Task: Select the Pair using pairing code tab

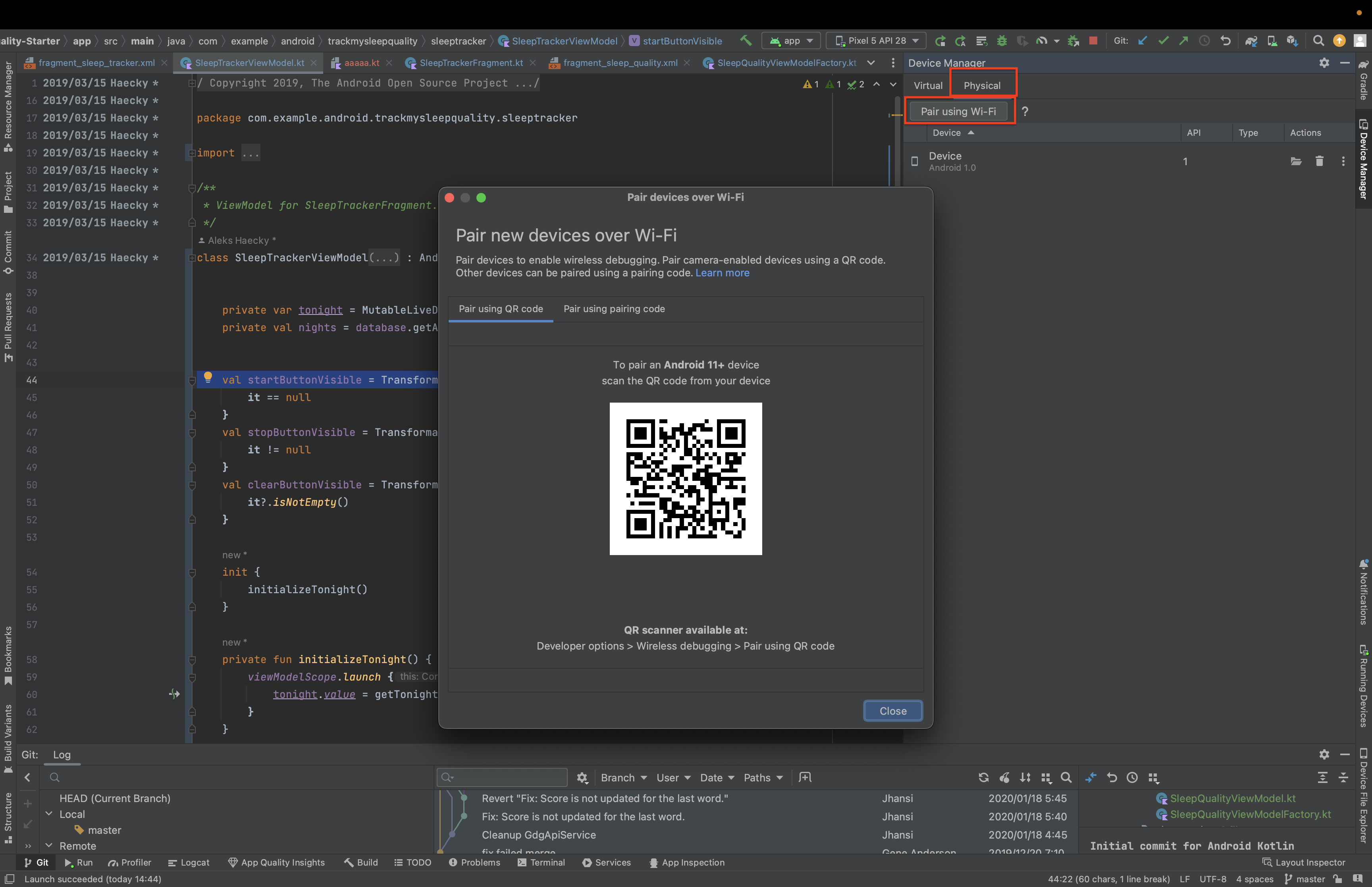Action: pyautogui.click(x=614, y=309)
